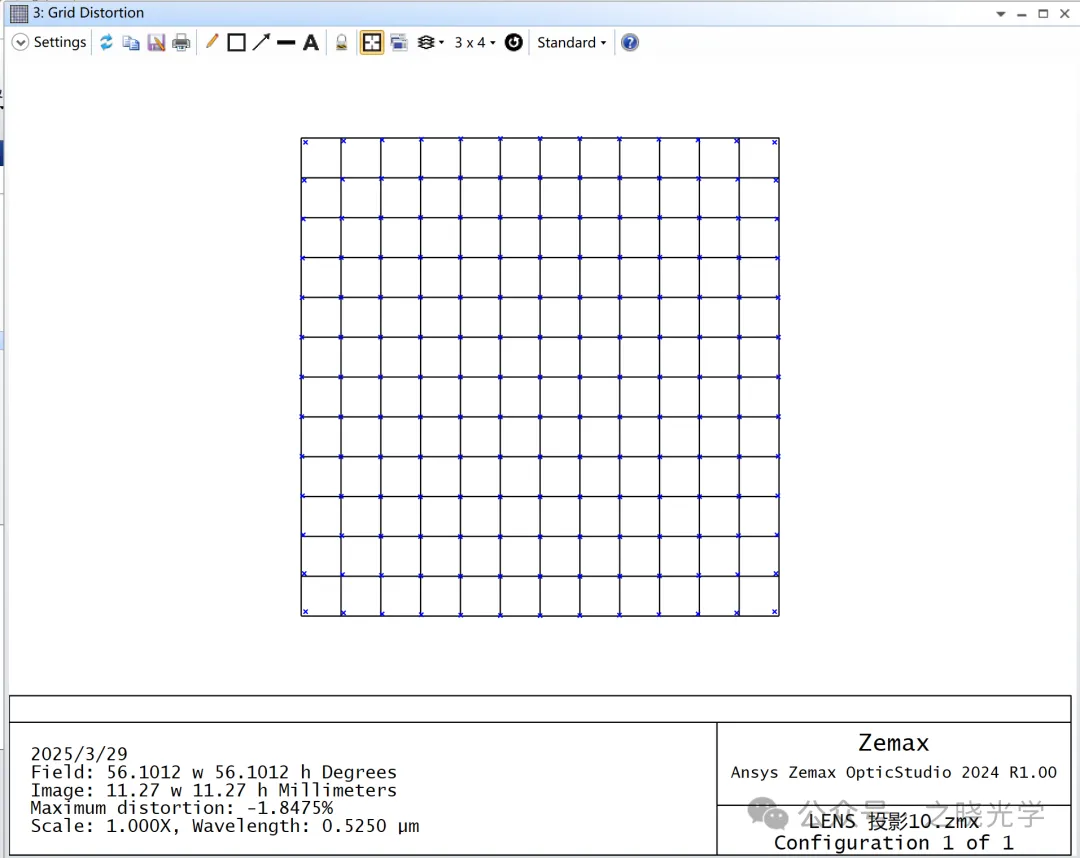The image size is (1080, 858).
Task: Activate the text annotation 'A' tool
Action: (x=311, y=42)
